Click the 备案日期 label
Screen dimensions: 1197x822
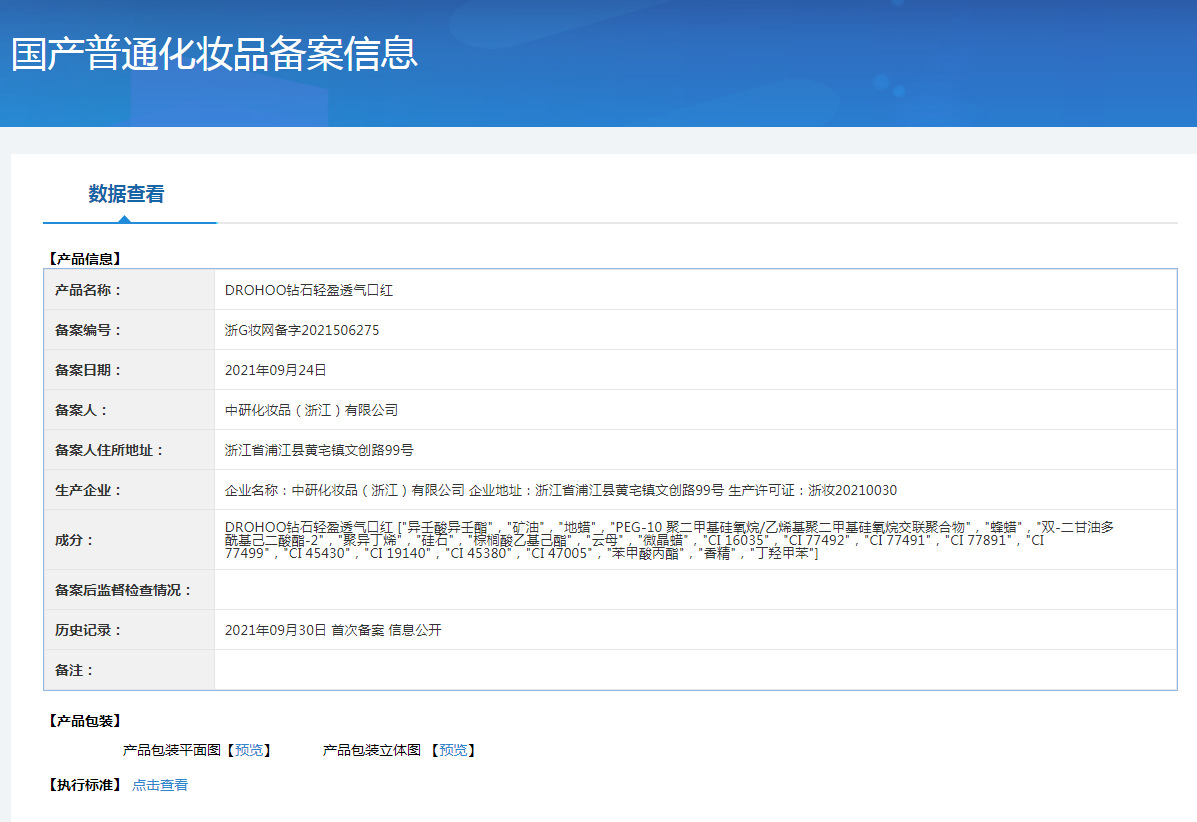point(88,370)
